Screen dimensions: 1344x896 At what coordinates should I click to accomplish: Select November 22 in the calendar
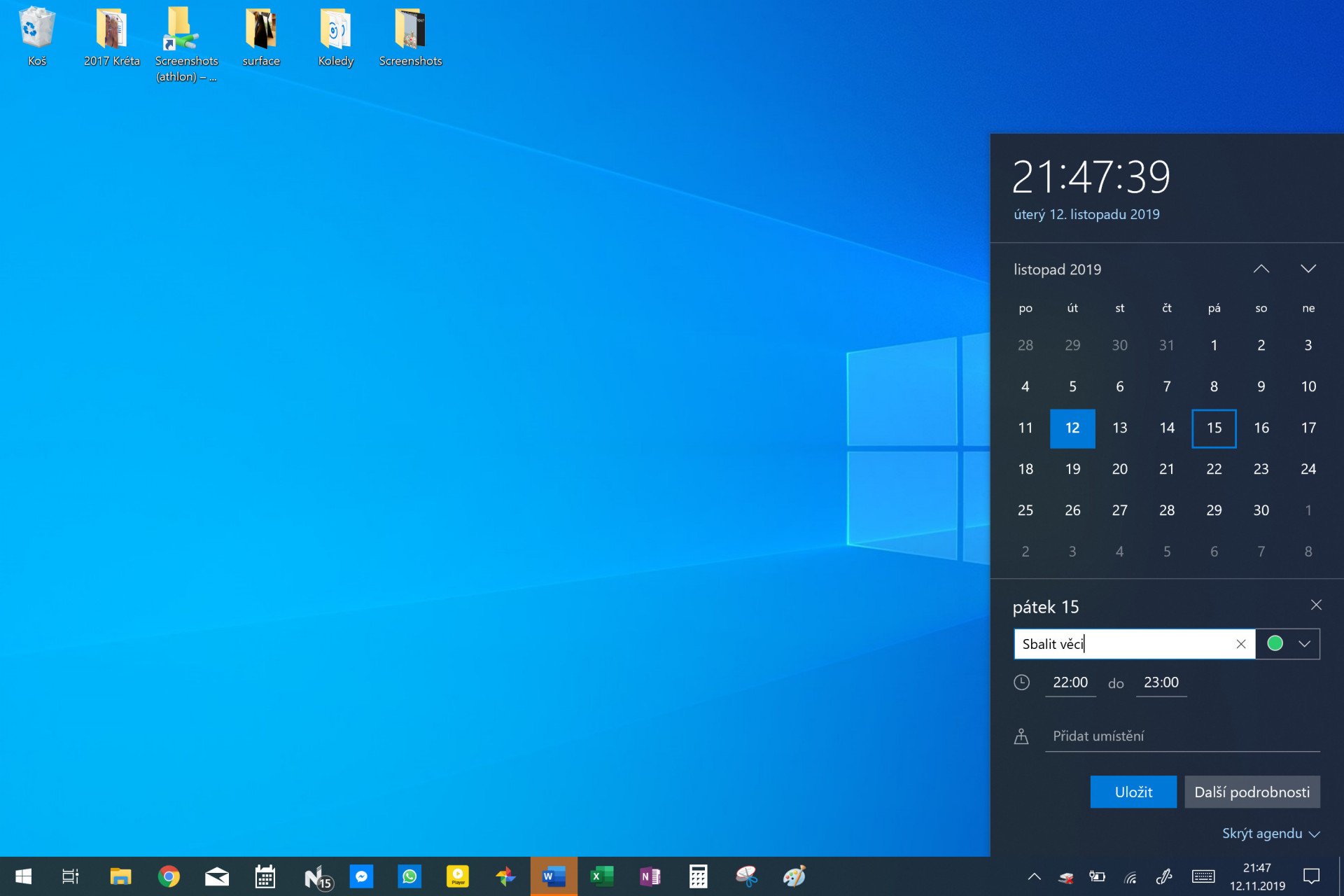pos(1214,469)
